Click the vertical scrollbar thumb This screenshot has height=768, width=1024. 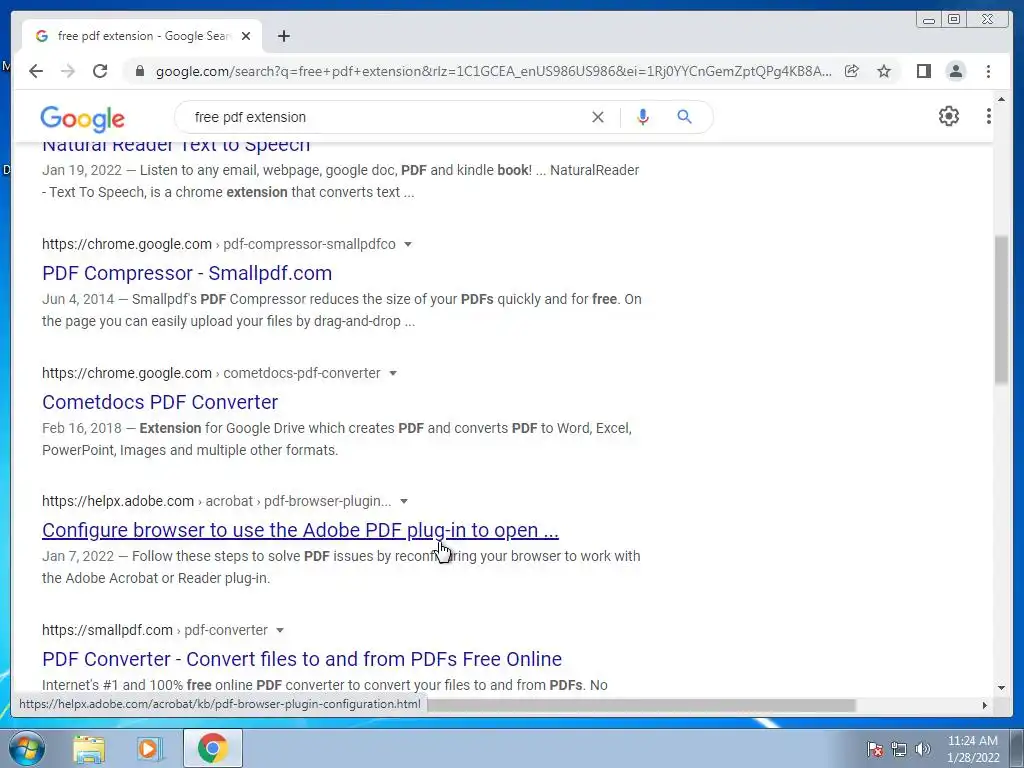1001,310
